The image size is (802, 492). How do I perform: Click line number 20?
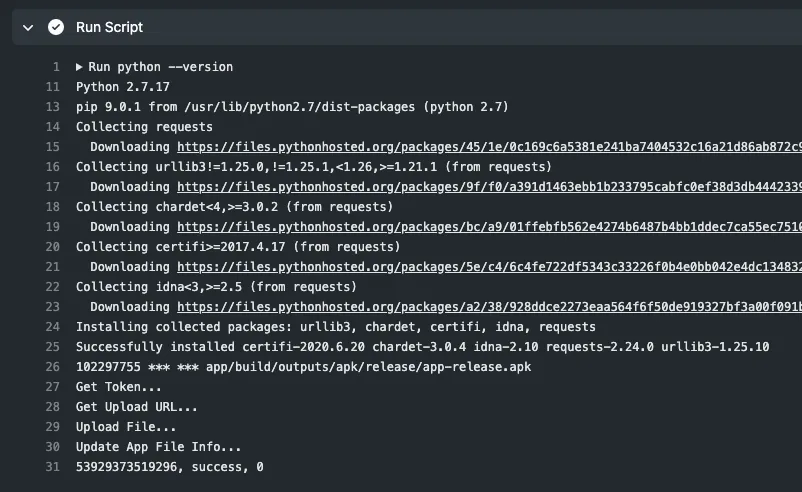pyautogui.click(x=53, y=247)
